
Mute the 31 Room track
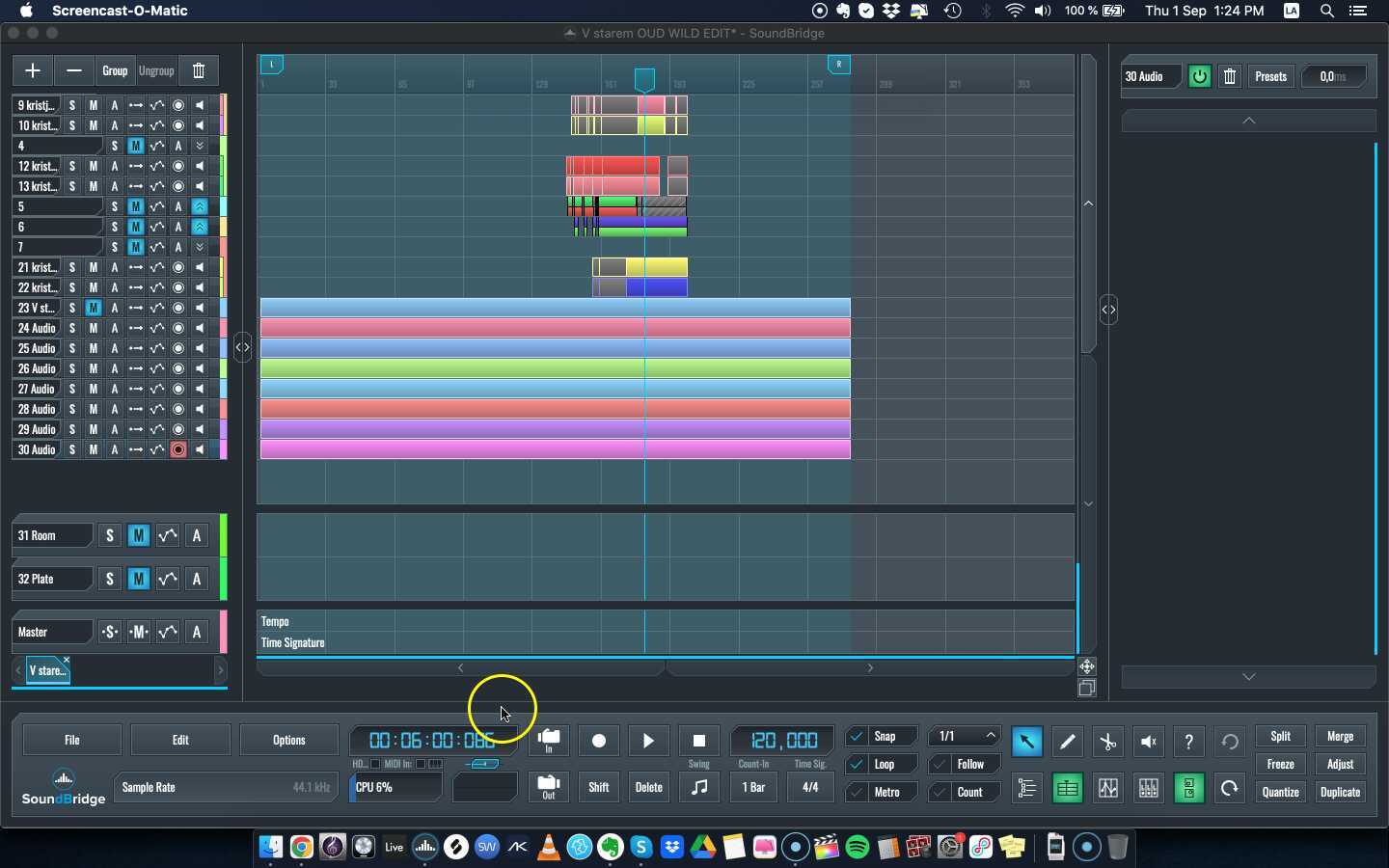[138, 536]
